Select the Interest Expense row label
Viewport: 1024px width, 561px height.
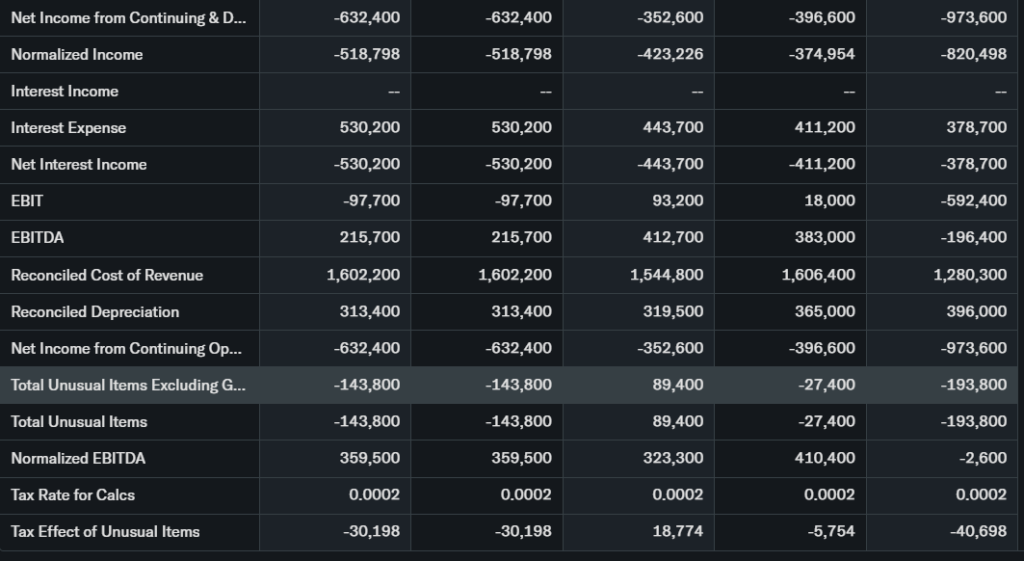(69, 128)
